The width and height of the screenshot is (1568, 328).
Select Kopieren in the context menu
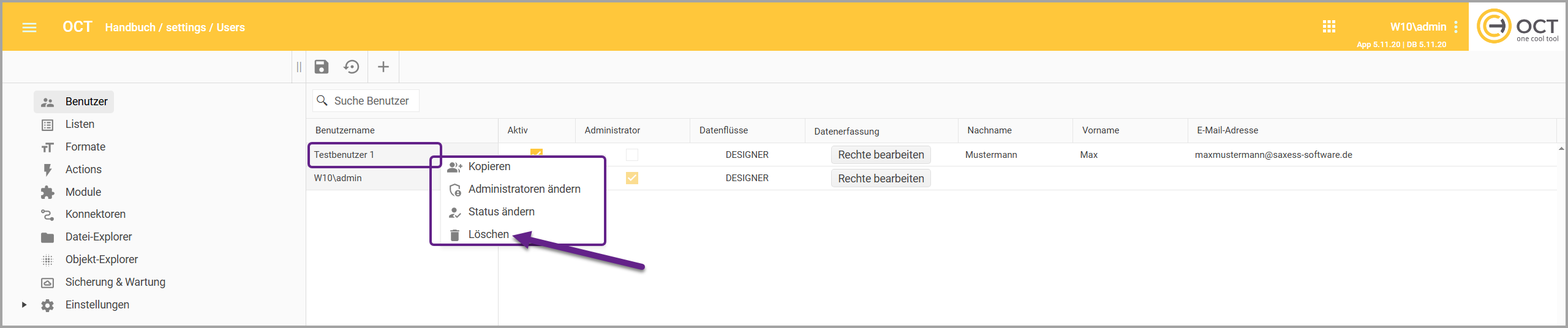click(x=489, y=166)
